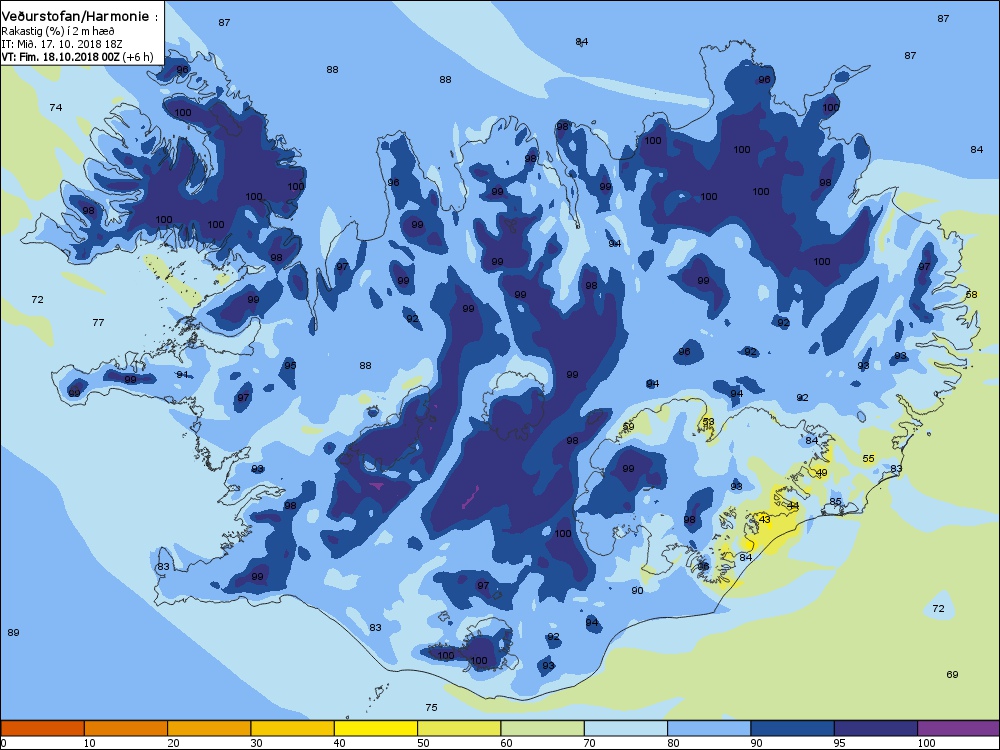
Task: Click the humidity value 43 on the map
Action: [x=765, y=519]
